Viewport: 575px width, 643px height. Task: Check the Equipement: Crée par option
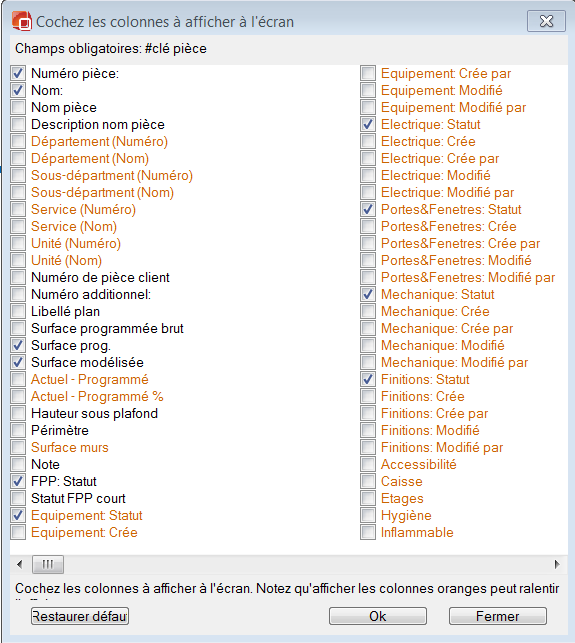(x=368, y=73)
